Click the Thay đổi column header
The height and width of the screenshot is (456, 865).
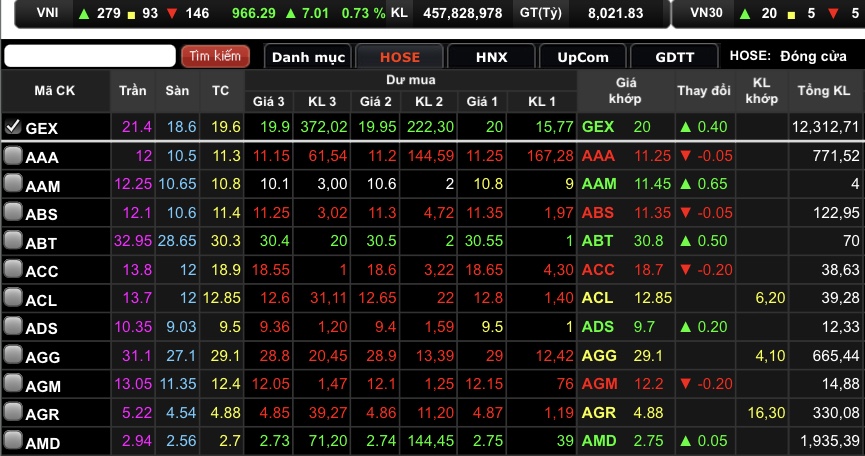pyautogui.click(x=704, y=91)
